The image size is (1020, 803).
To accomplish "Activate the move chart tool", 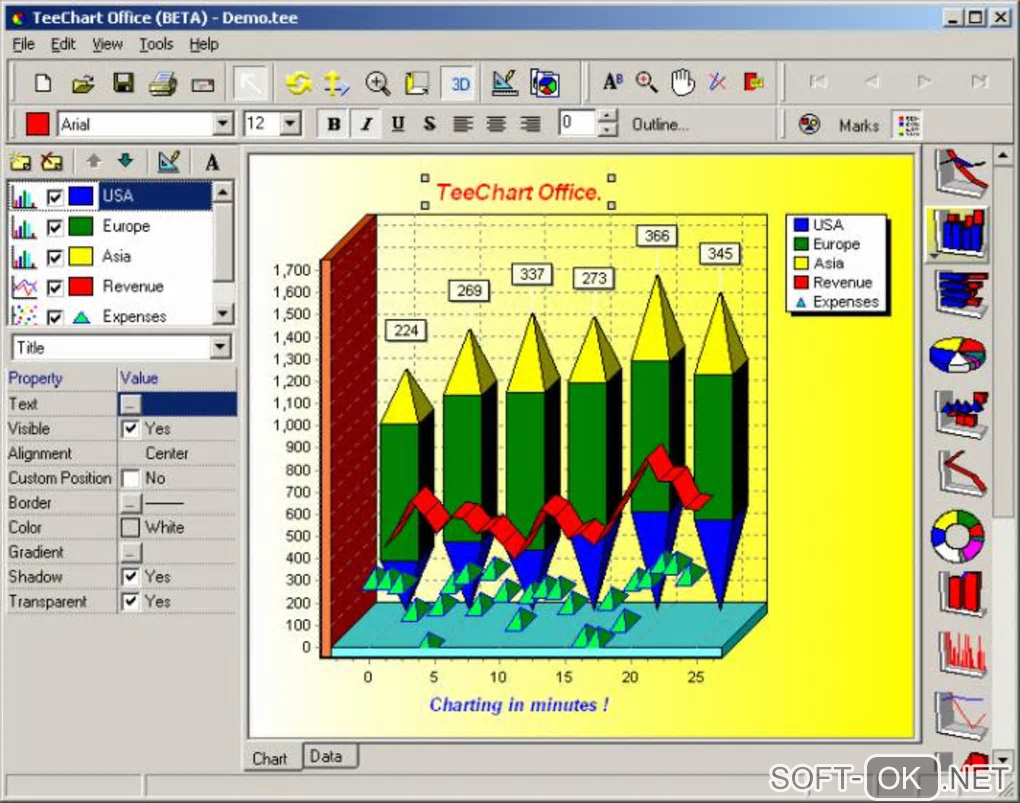I will 336,83.
